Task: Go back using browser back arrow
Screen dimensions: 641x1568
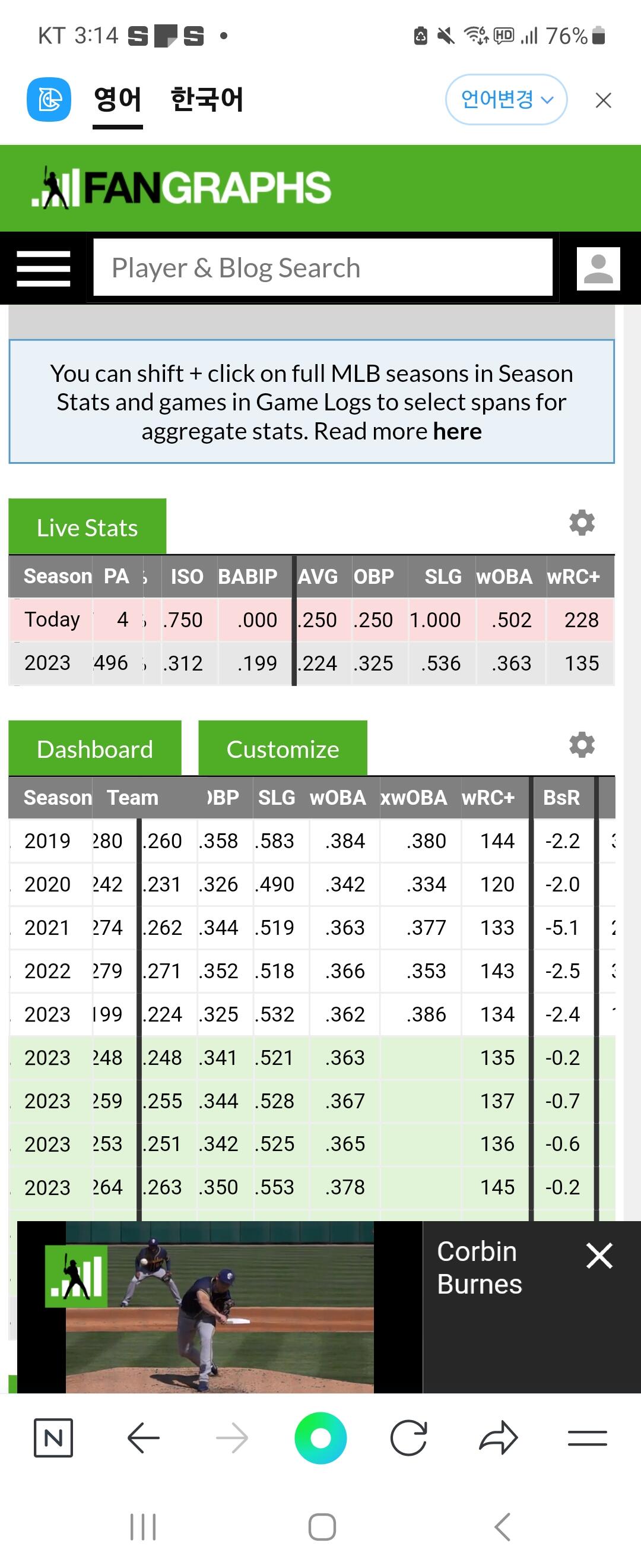Action: click(x=144, y=1438)
